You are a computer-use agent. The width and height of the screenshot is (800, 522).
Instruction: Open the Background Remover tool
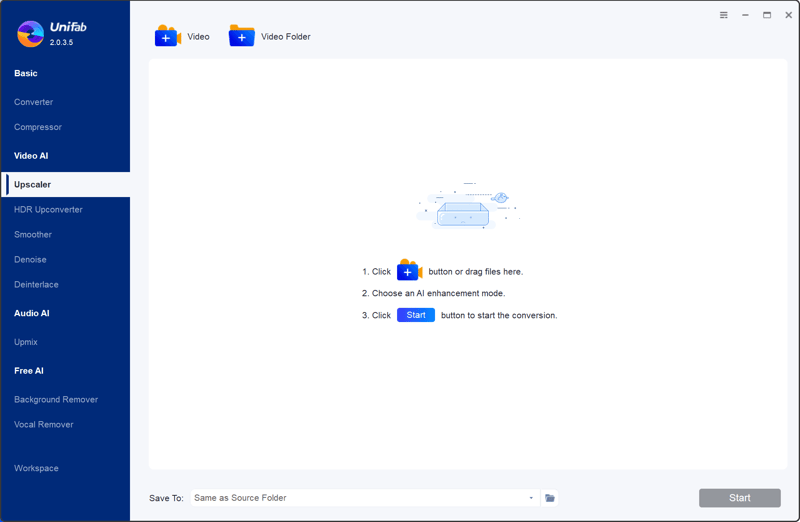click(x=56, y=400)
